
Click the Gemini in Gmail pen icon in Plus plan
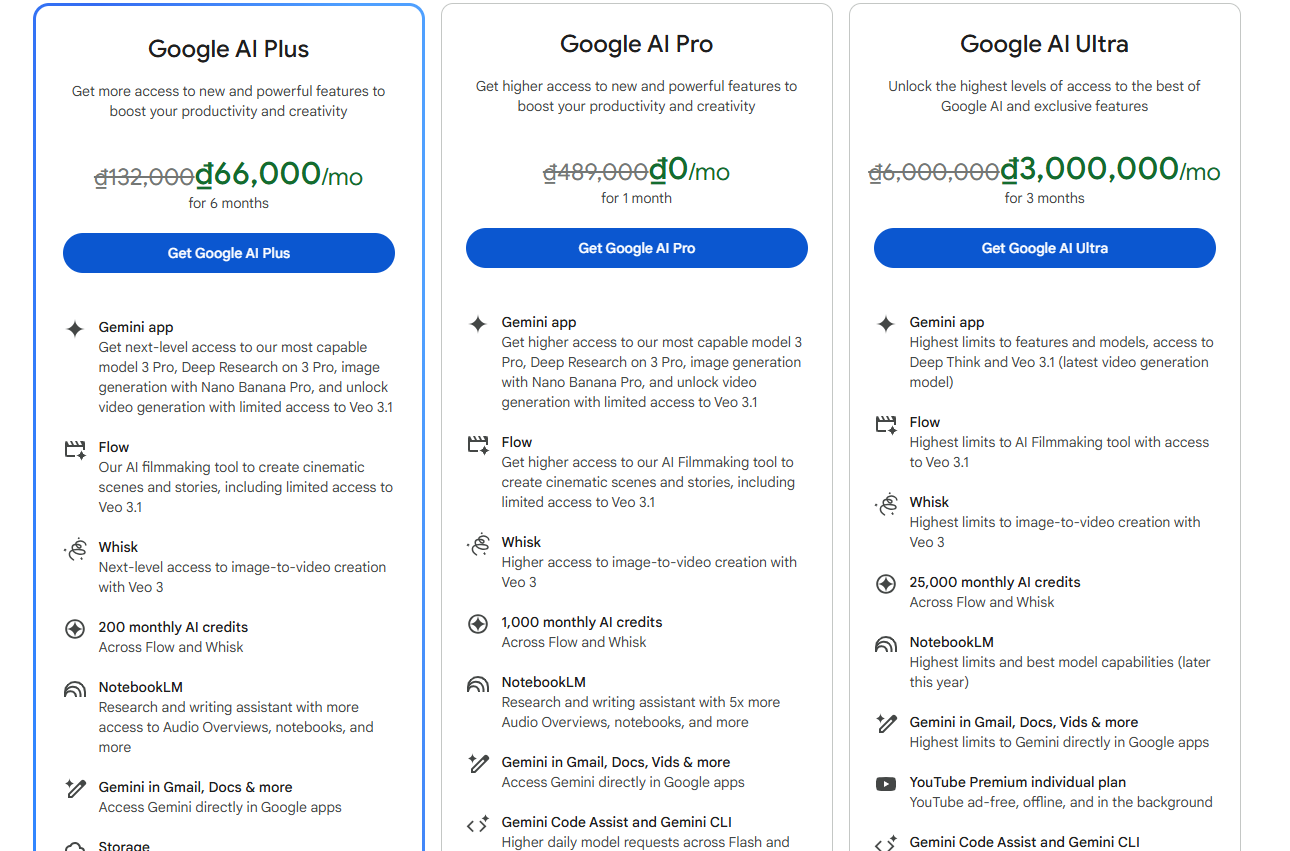click(x=75, y=789)
